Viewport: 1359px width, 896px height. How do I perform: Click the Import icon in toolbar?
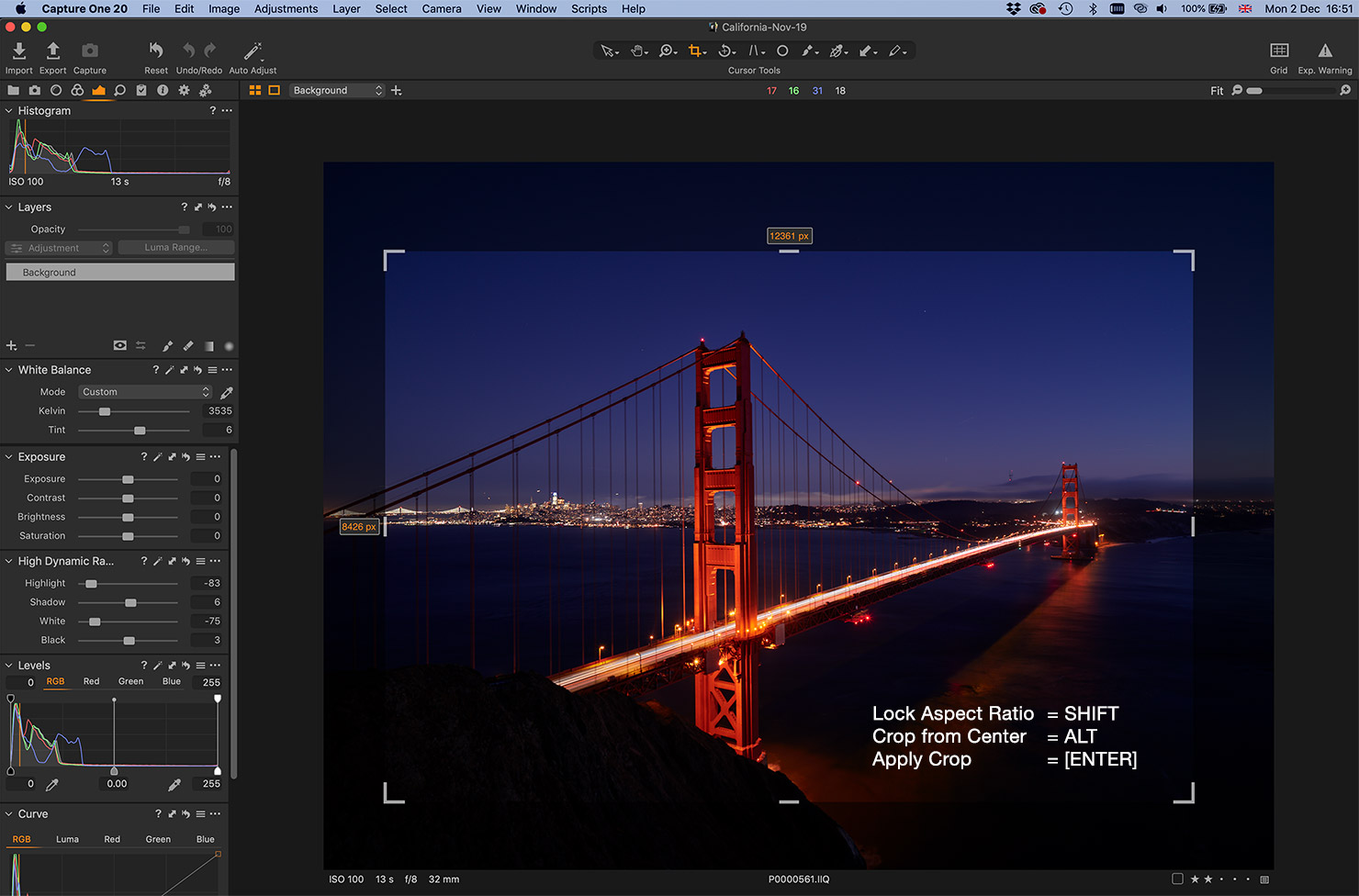[18, 51]
